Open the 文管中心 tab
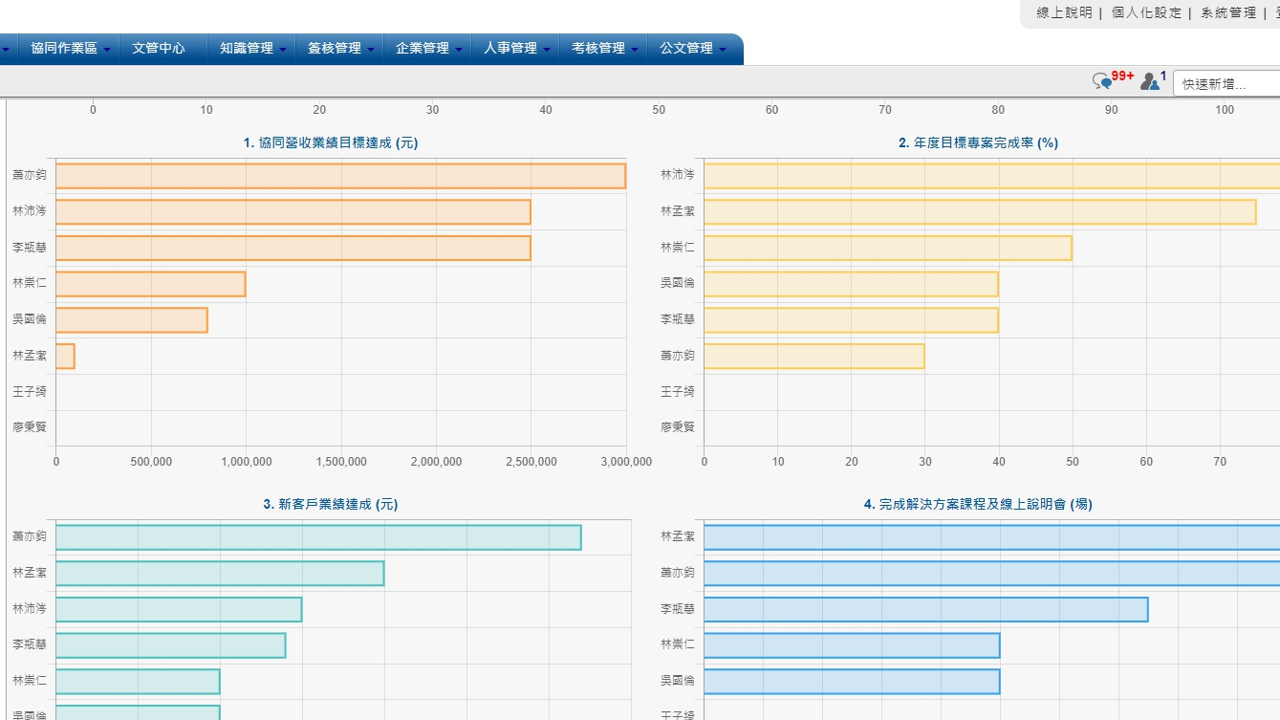1280x720 pixels. 159,48
